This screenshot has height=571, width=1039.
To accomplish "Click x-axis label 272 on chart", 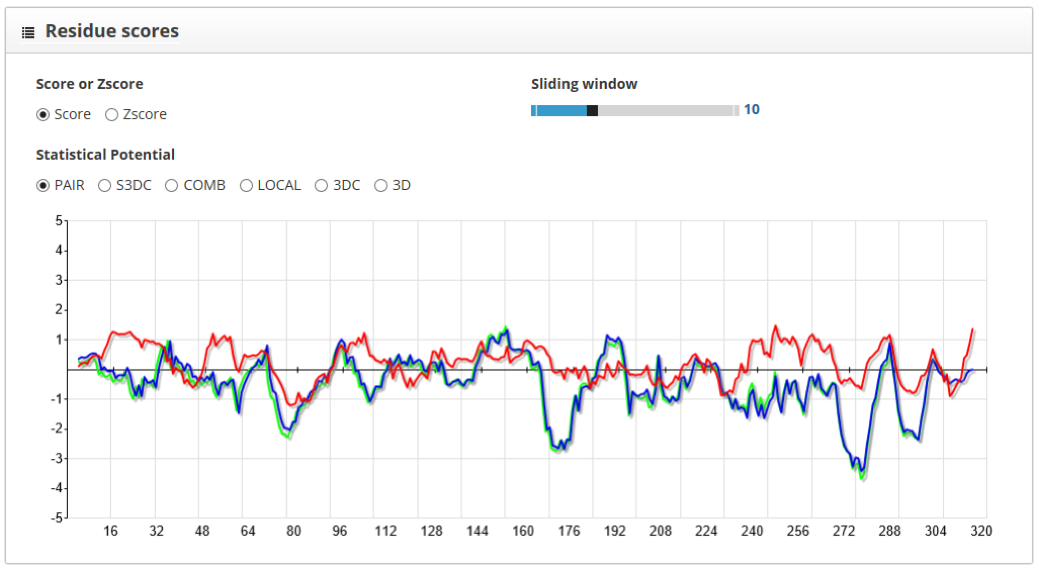I will point(844,531).
